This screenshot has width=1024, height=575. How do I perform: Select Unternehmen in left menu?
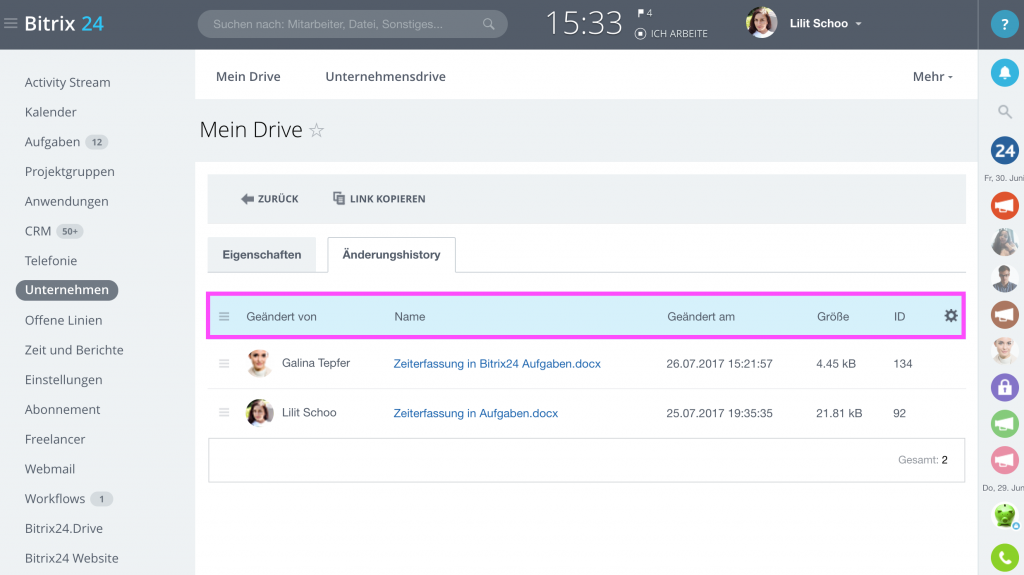point(67,290)
